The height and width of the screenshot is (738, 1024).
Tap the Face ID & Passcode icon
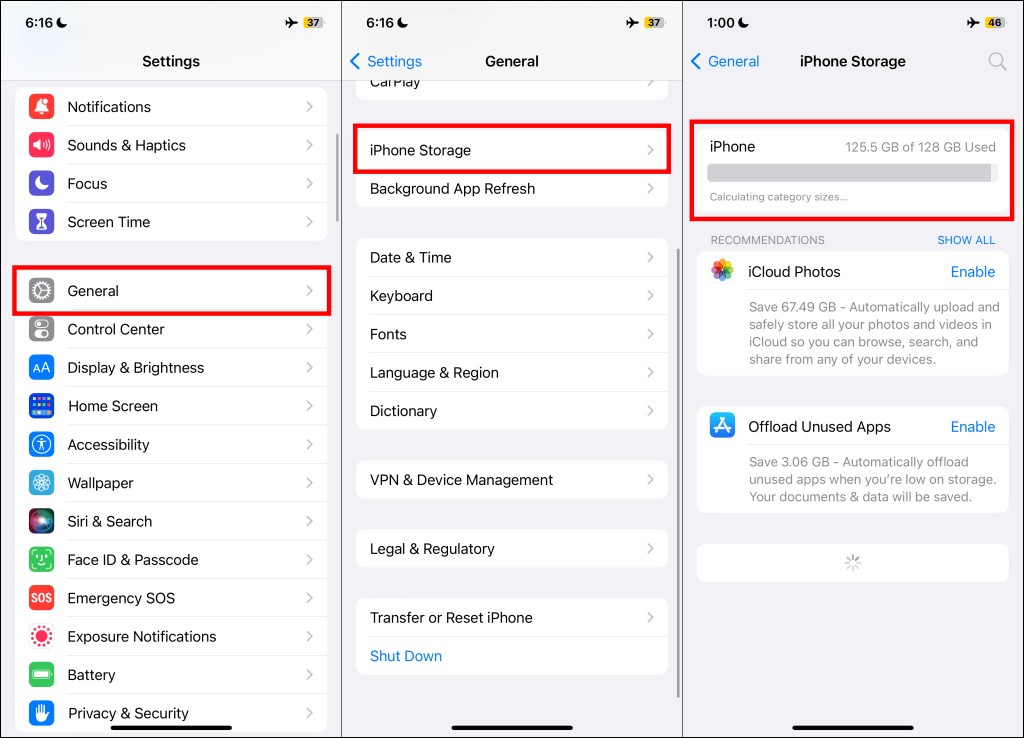[41, 560]
